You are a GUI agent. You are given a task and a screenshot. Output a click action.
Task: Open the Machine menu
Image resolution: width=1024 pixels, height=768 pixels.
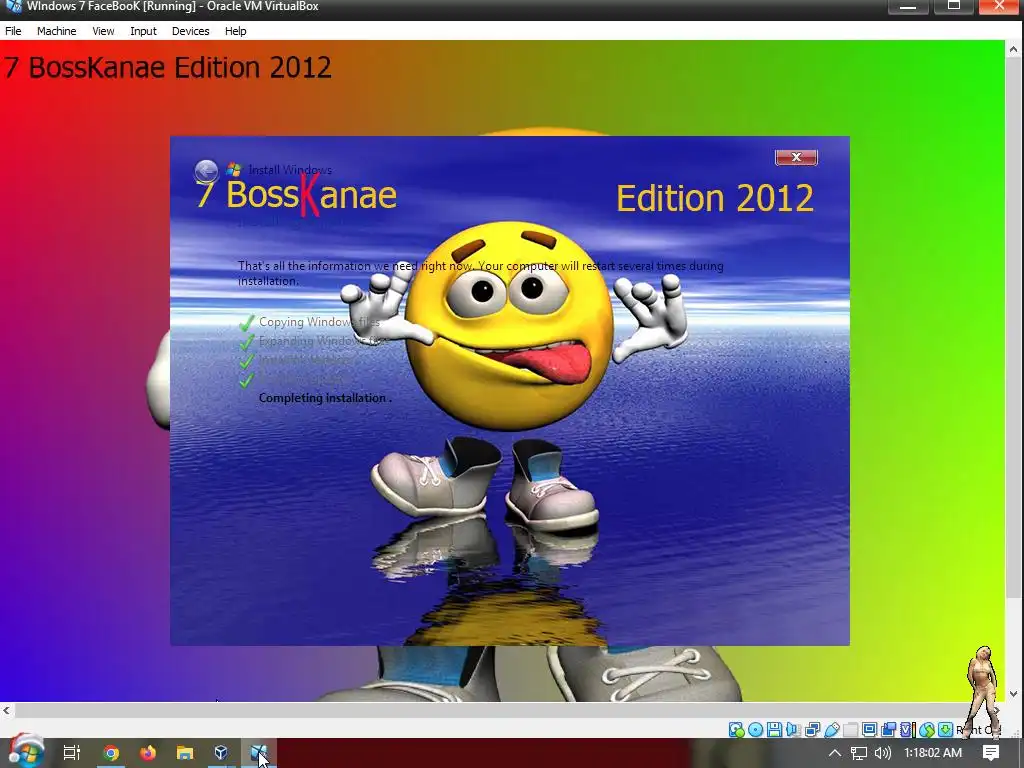tap(56, 31)
